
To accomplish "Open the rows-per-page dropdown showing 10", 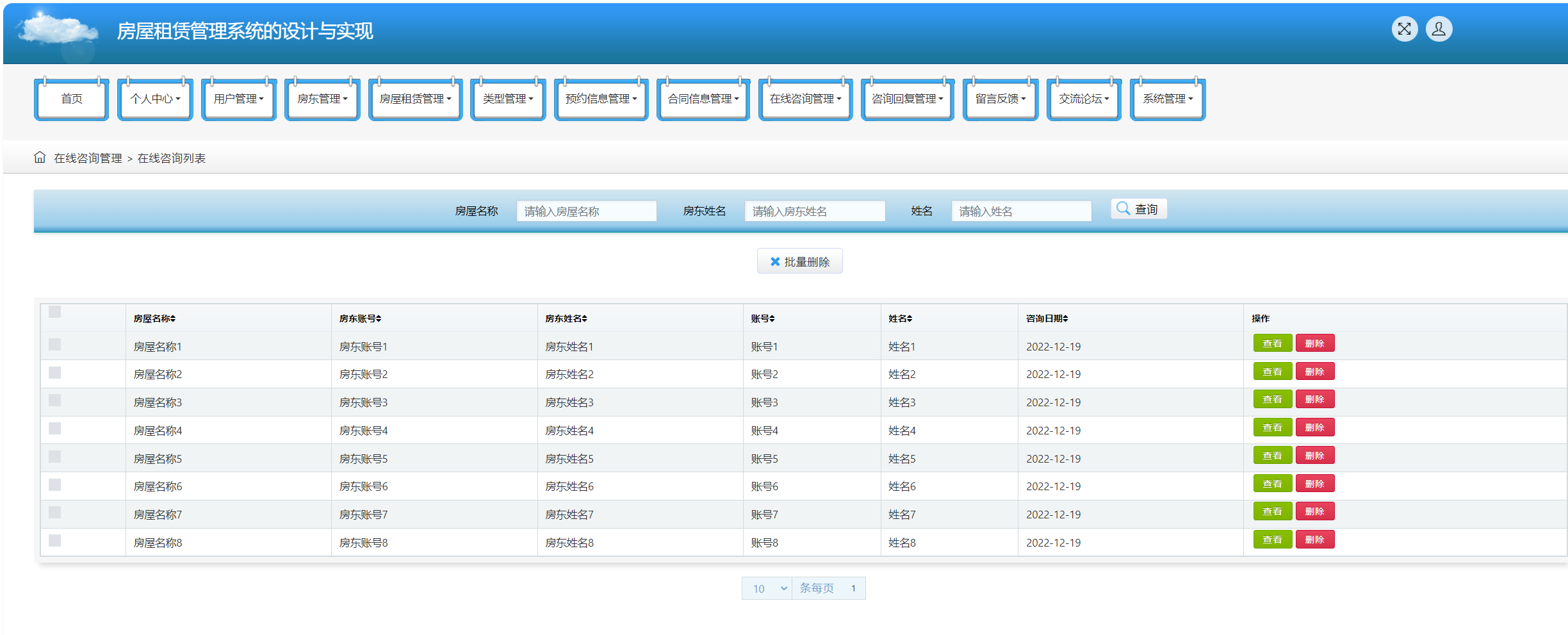I will [x=767, y=588].
